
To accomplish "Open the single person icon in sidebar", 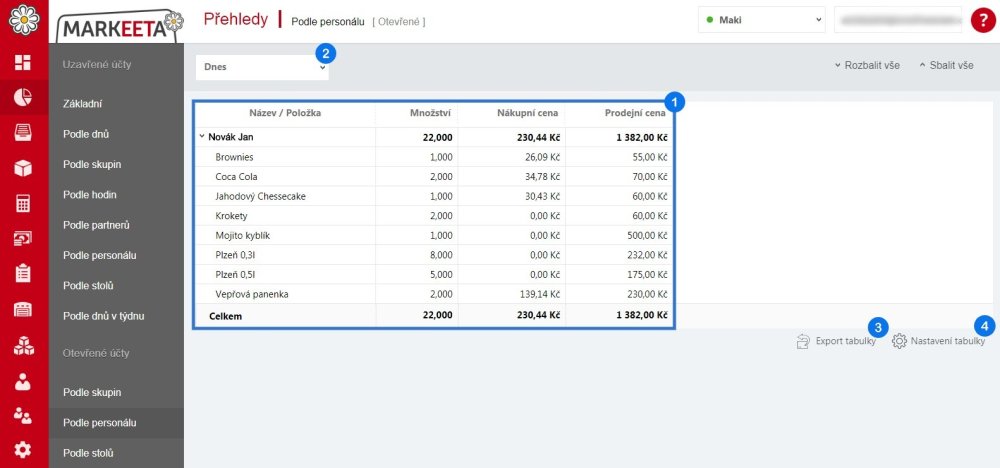I will pos(23,381).
